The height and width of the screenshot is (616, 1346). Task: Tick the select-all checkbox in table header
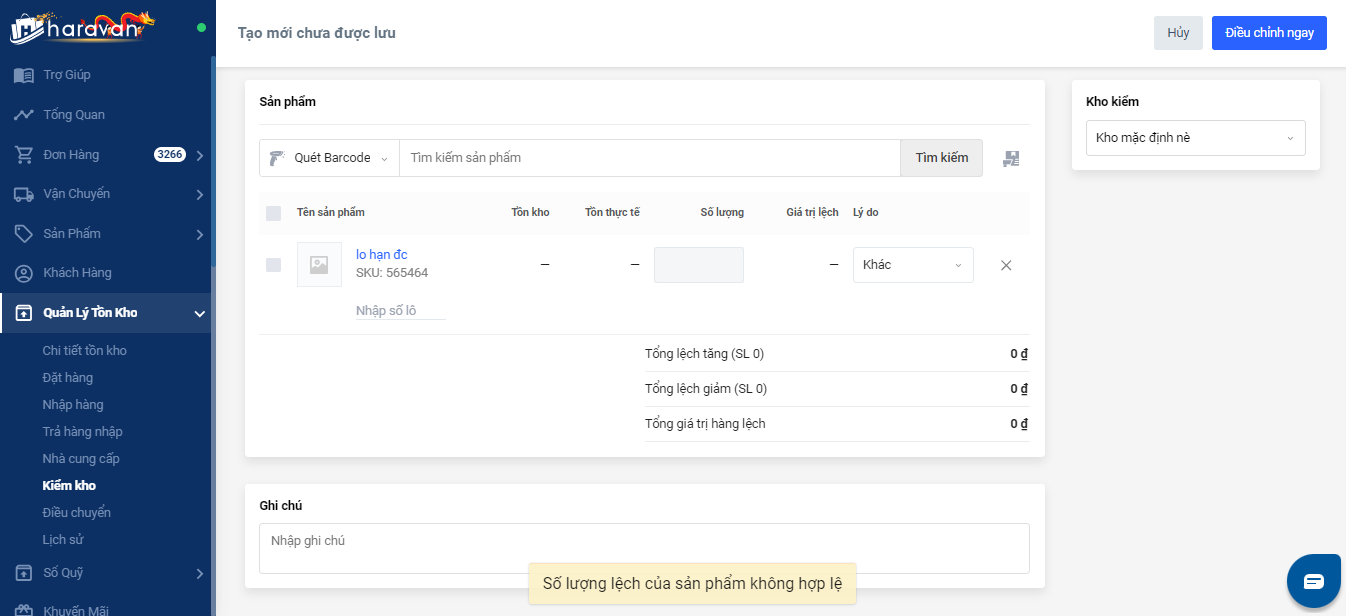(x=273, y=213)
